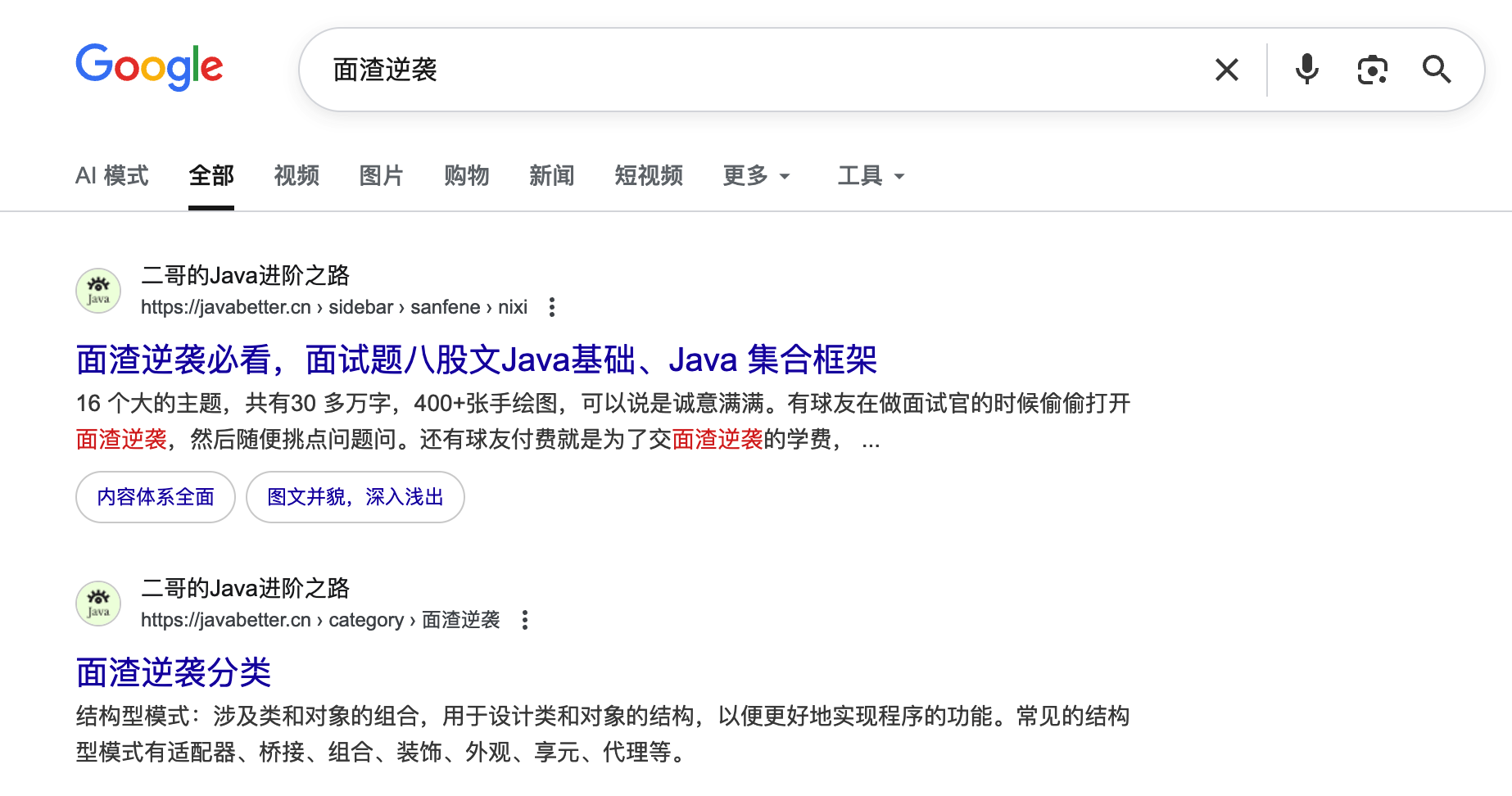
Task: Open Google Lens image search
Action: point(1372,70)
